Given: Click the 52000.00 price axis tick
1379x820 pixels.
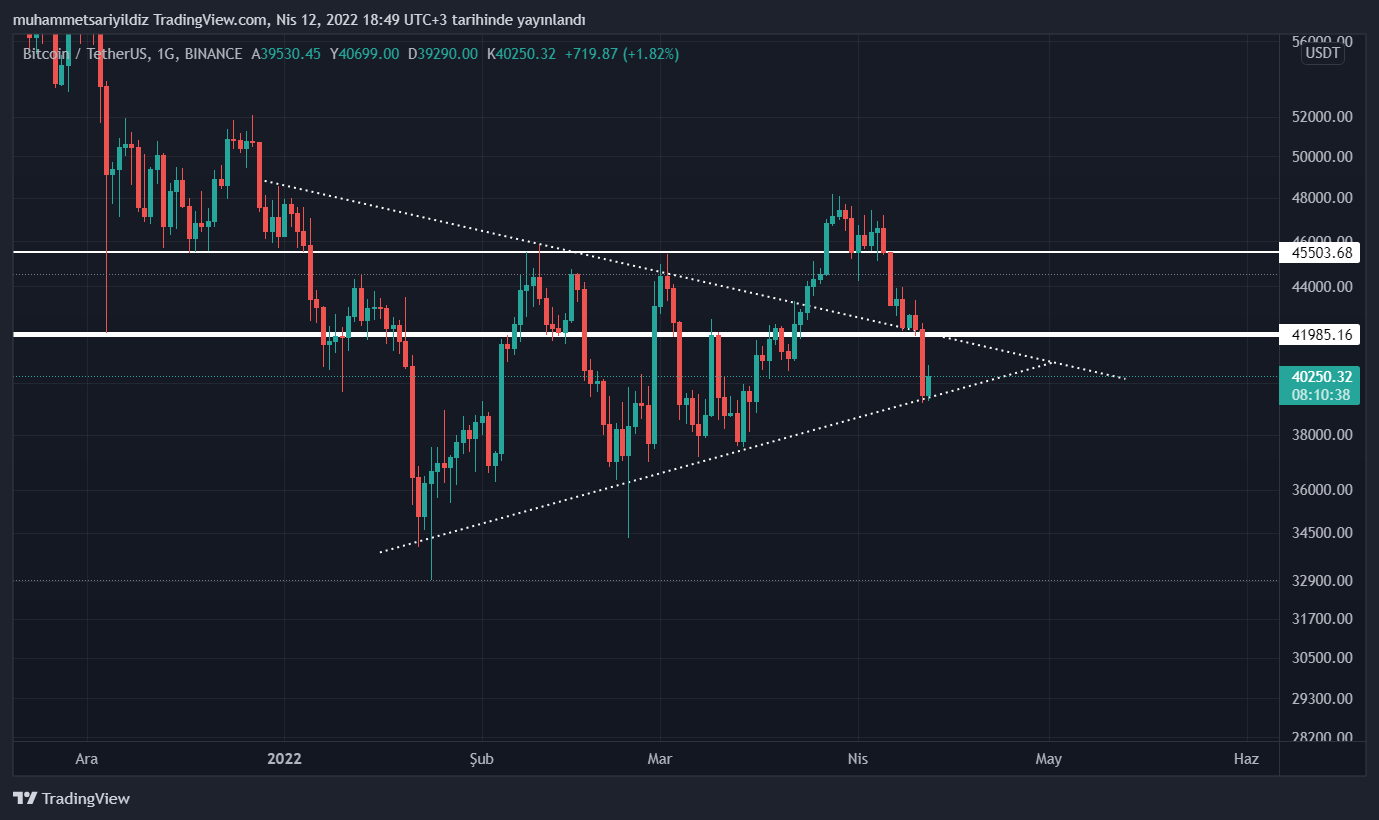Looking at the screenshot, I should coord(1322,117).
